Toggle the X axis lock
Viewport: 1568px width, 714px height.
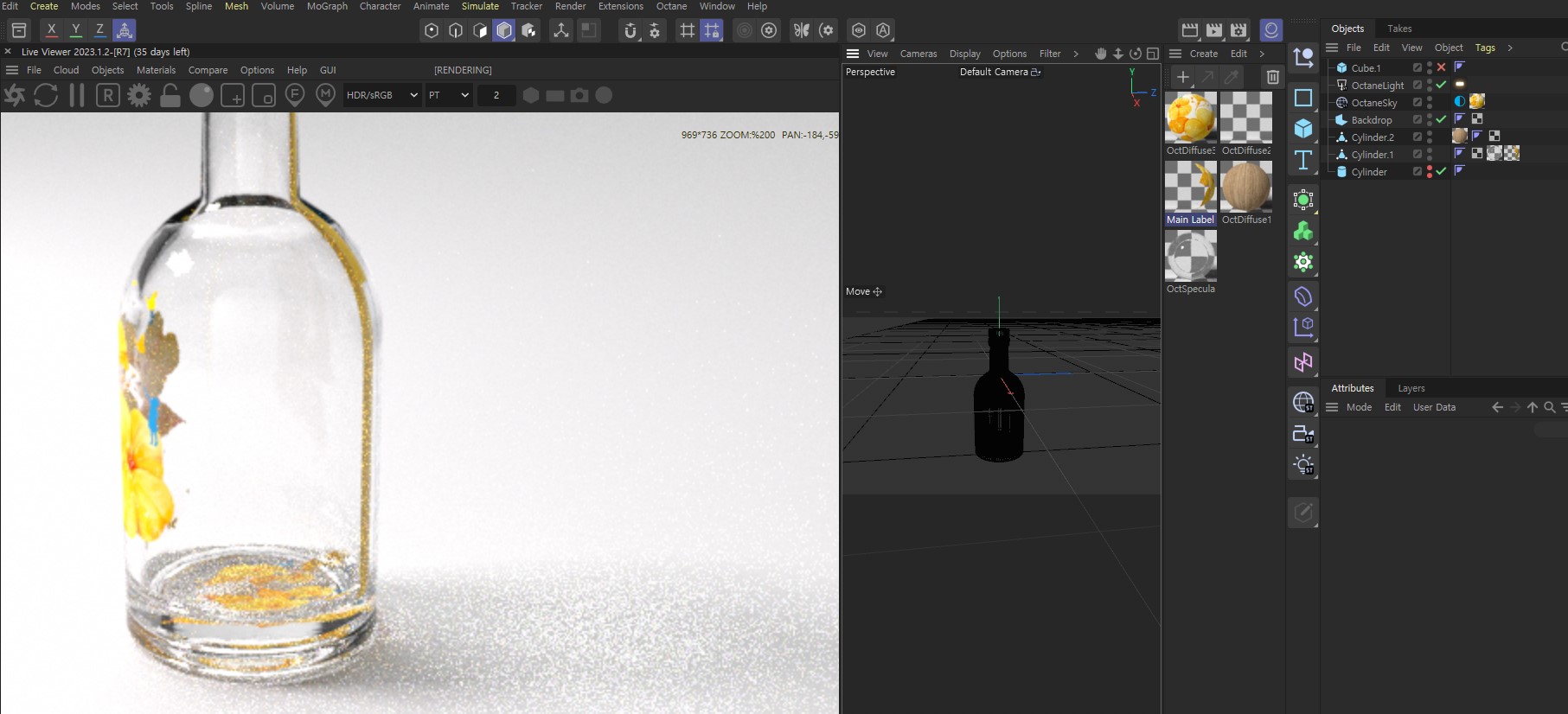pyautogui.click(x=52, y=30)
